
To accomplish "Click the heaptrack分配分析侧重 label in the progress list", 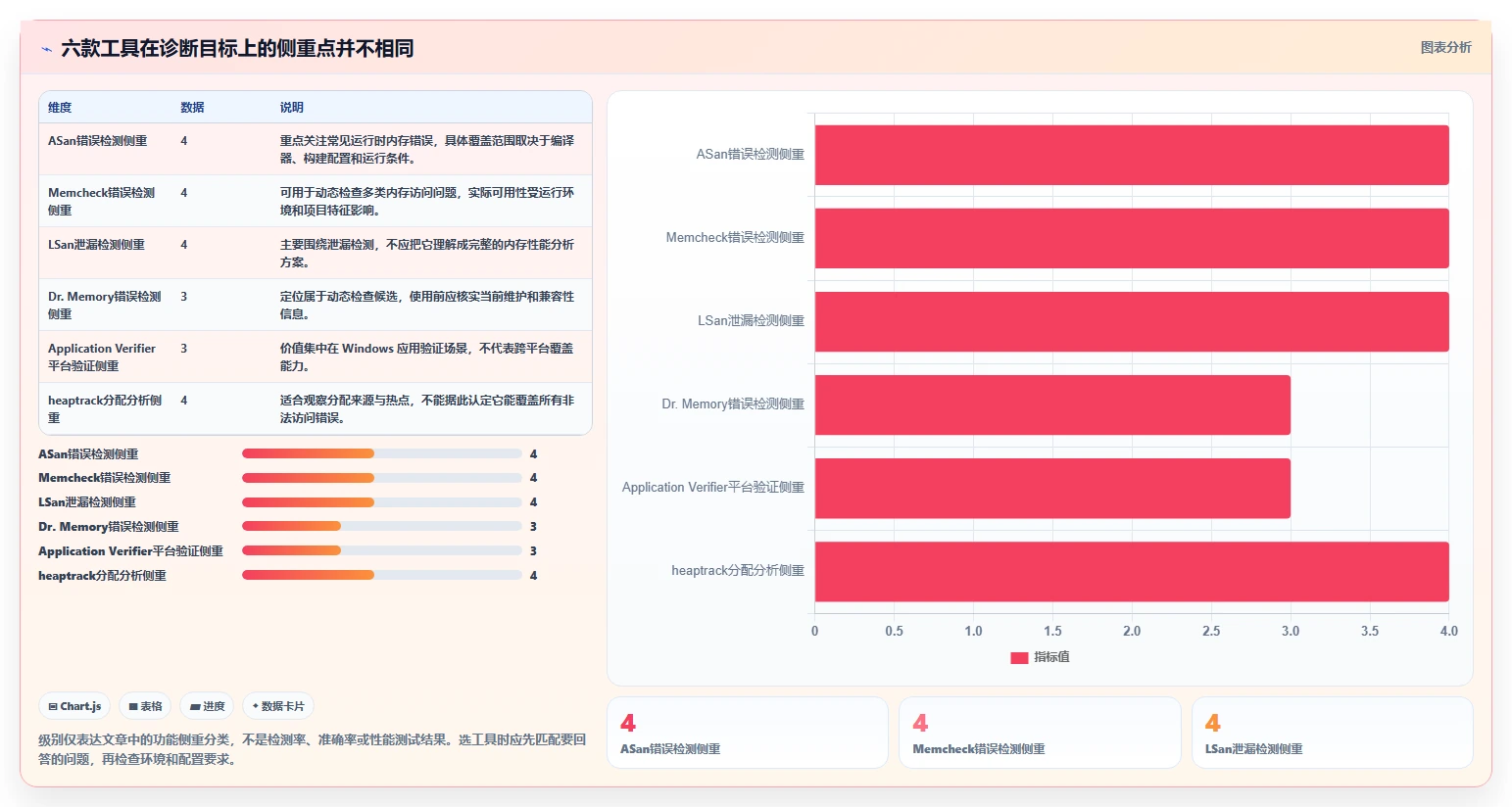I will [x=102, y=576].
